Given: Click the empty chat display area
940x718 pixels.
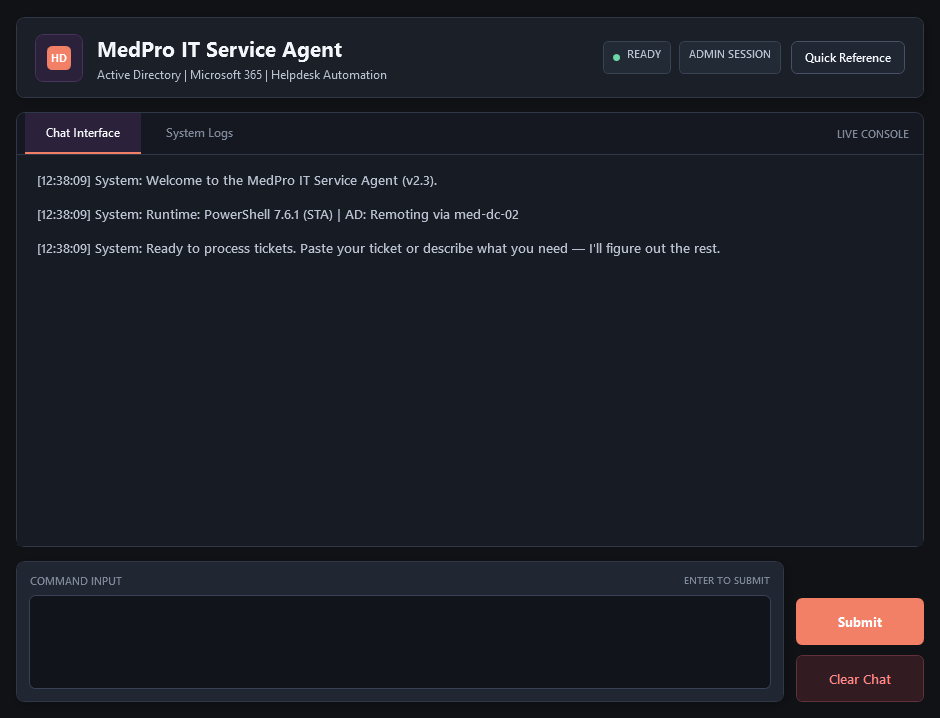Looking at the screenshot, I should 470,400.
